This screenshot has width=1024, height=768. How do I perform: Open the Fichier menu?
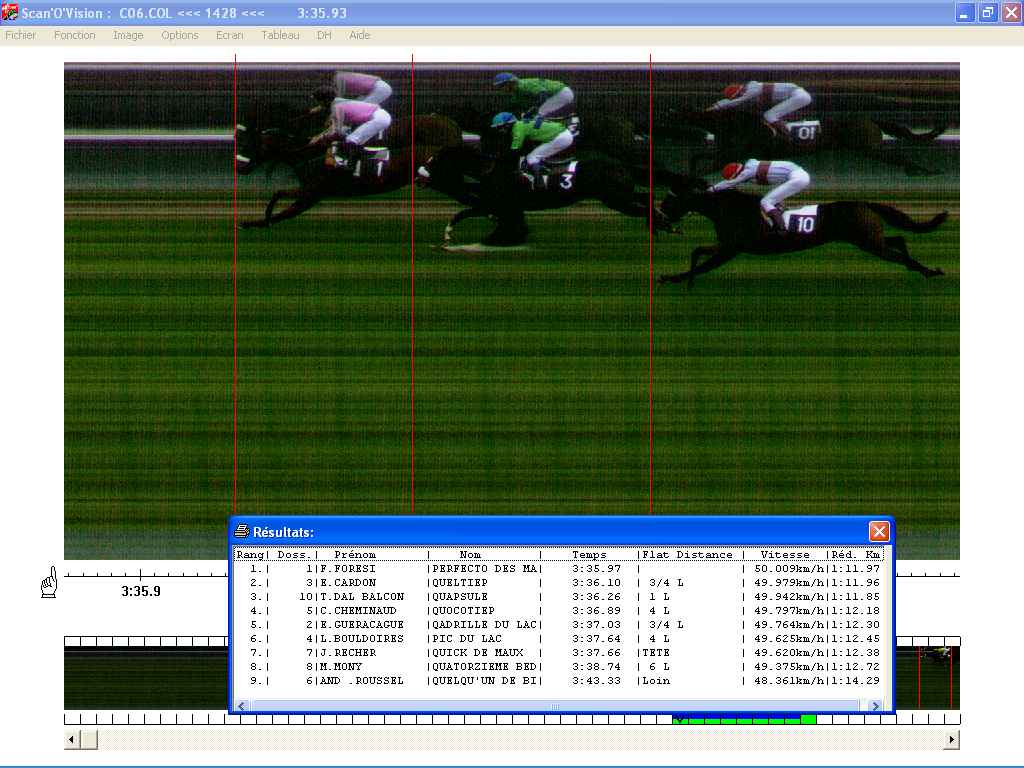pyautogui.click(x=20, y=35)
